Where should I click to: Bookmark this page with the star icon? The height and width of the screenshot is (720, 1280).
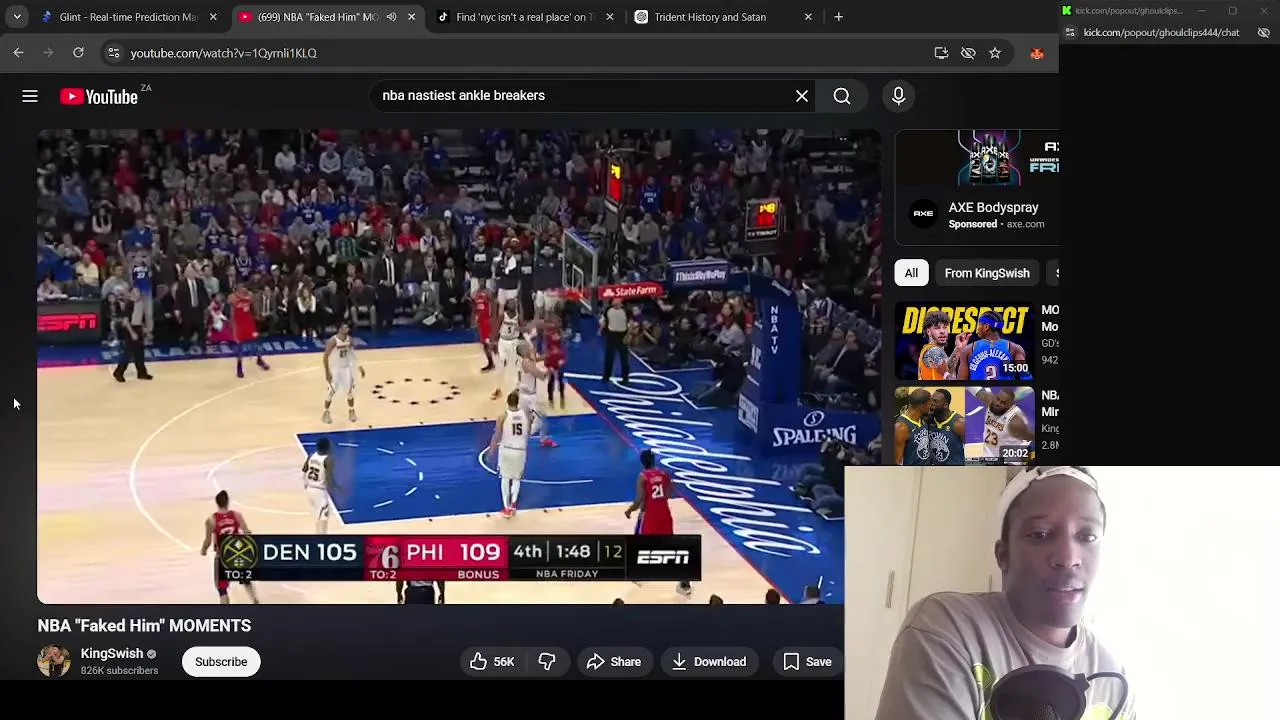point(995,53)
